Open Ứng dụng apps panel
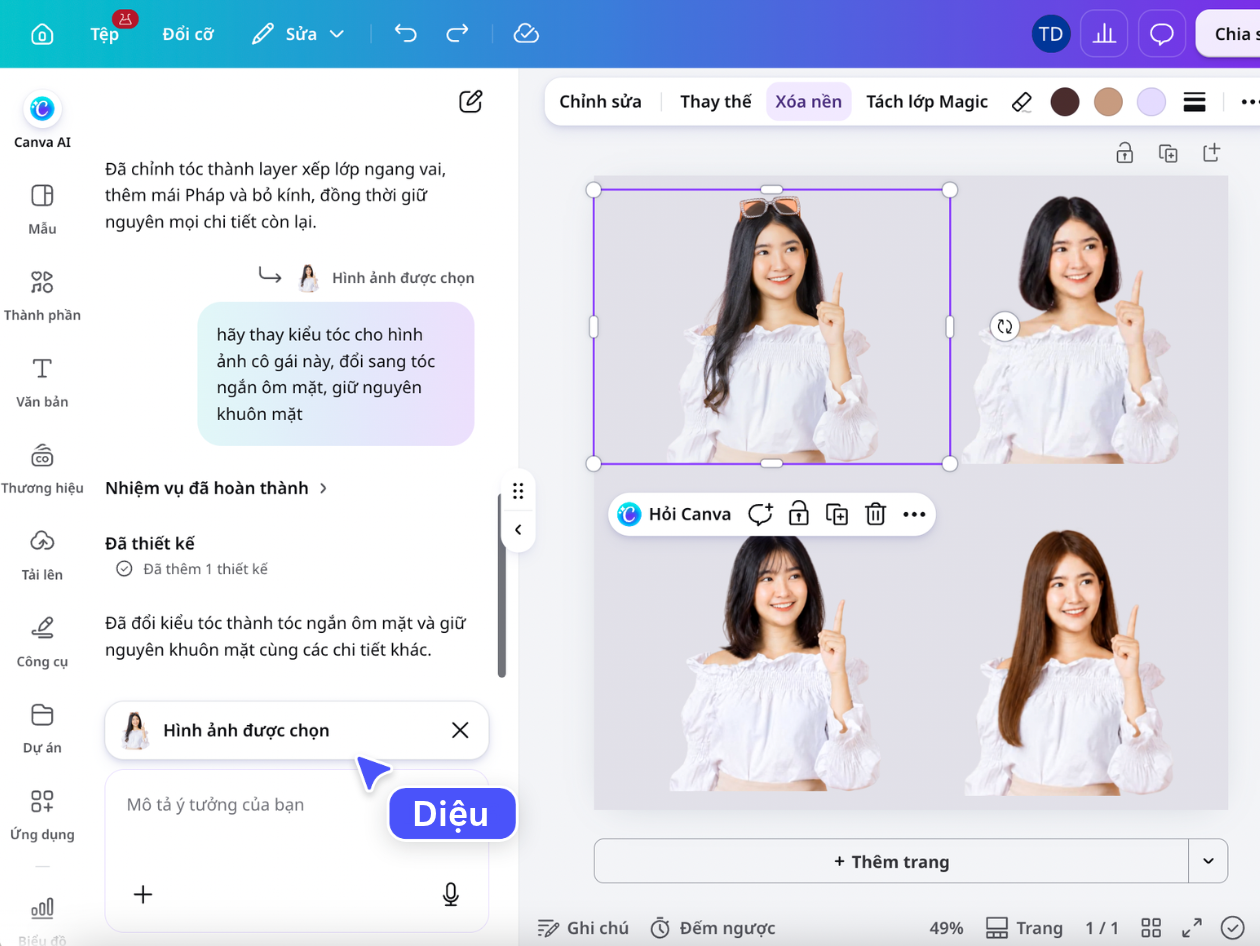 [x=42, y=814]
